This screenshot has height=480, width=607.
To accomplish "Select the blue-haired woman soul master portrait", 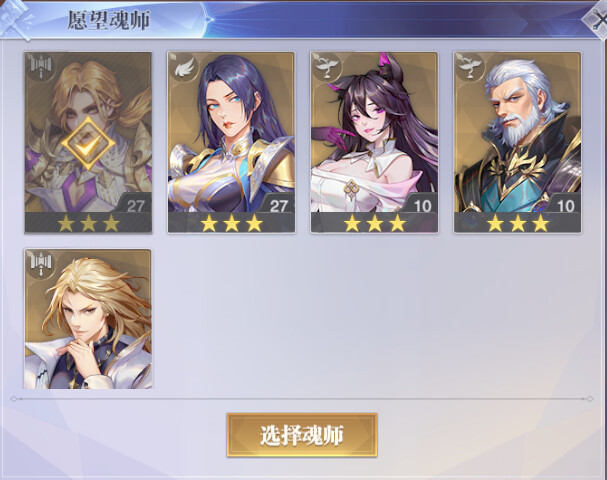I will [231, 142].
